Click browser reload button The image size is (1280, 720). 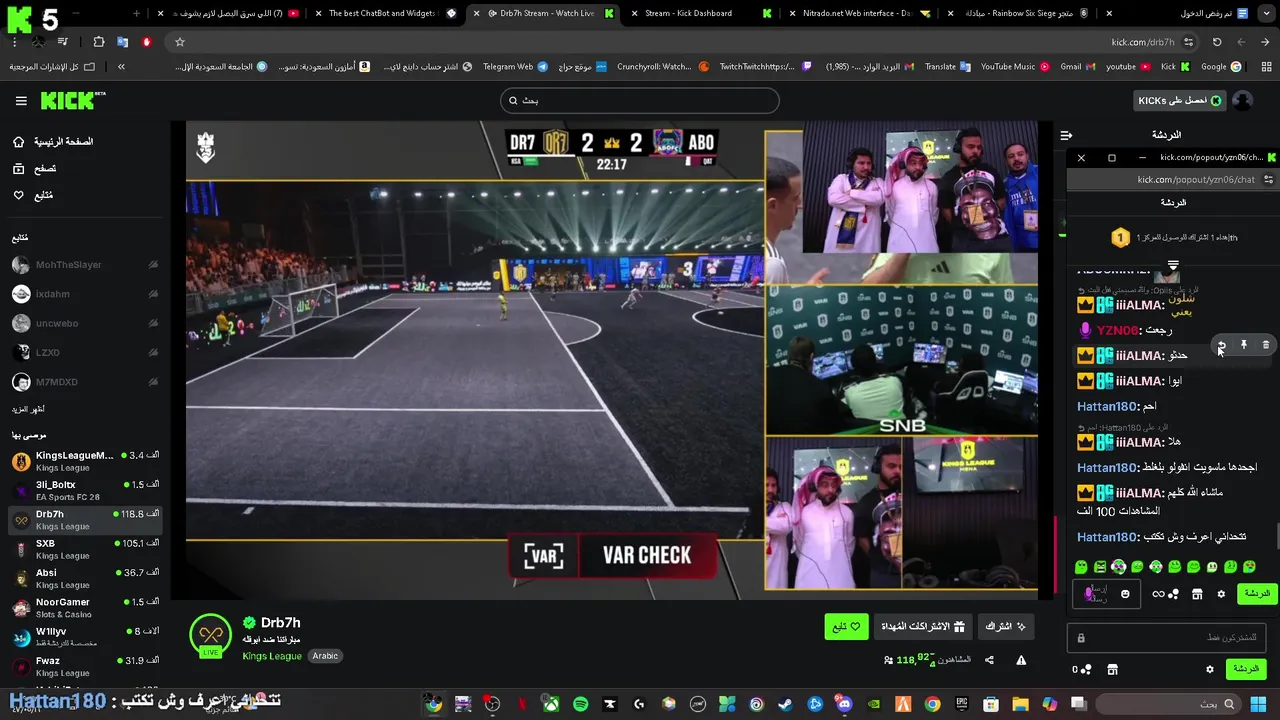[x=1216, y=42]
